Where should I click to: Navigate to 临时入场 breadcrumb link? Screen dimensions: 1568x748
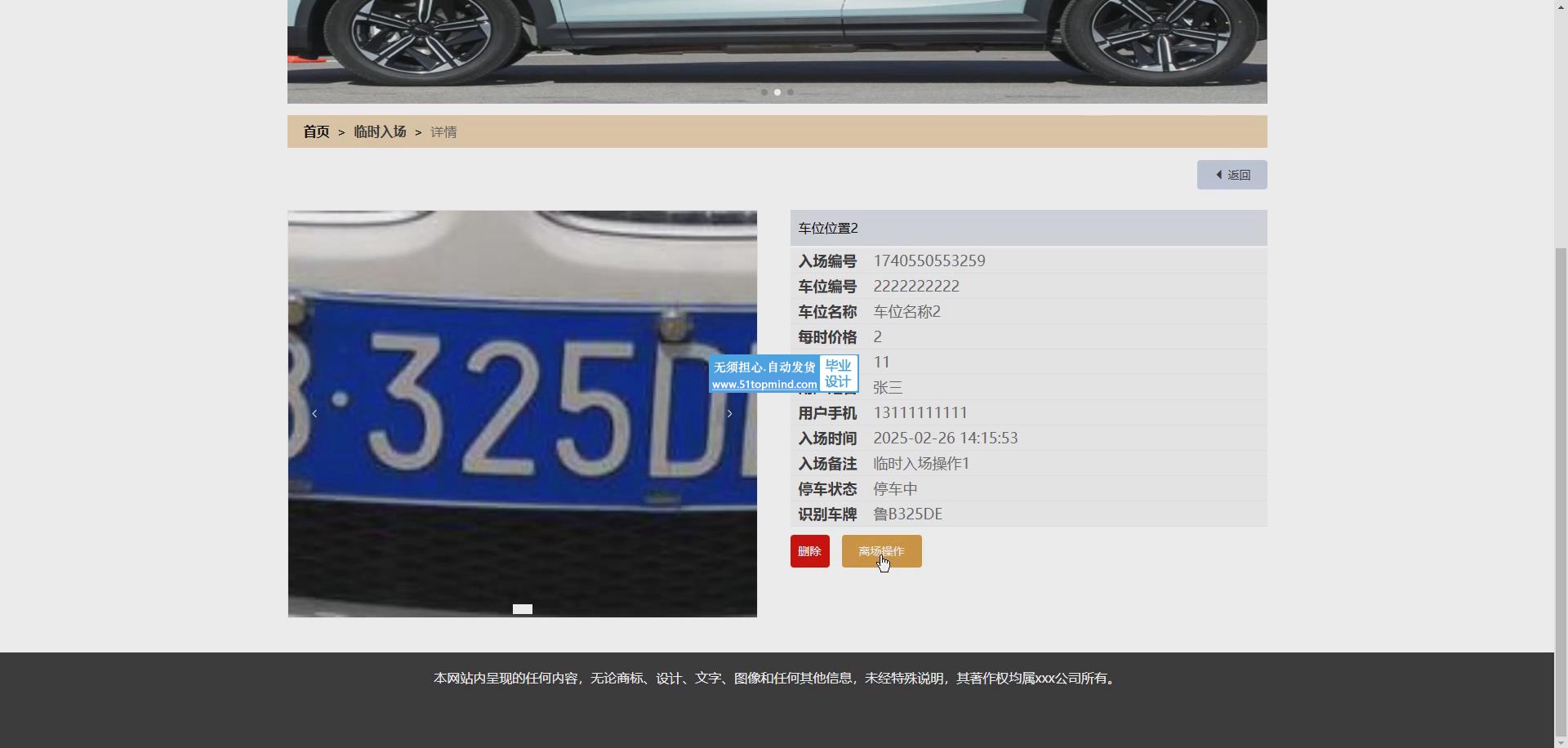(x=380, y=131)
